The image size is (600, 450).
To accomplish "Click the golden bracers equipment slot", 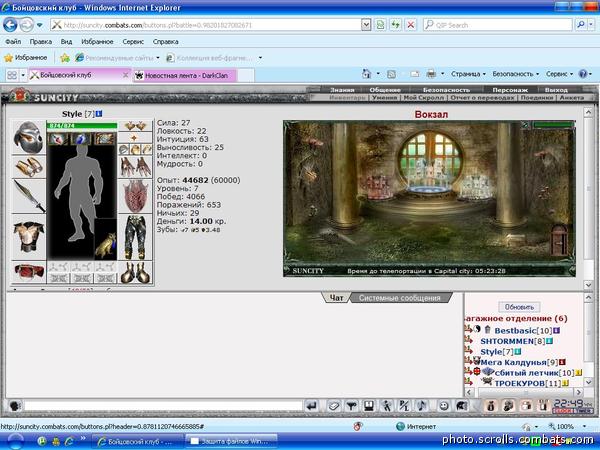I will pyautogui.click(x=29, y=167).
